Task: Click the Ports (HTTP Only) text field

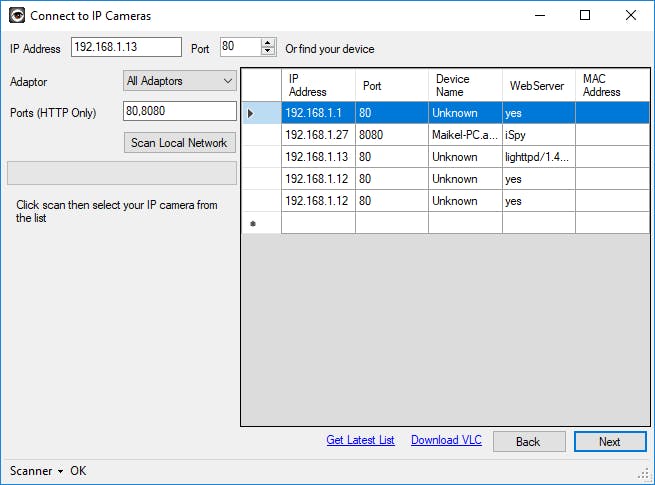Action: coord(179,112)
